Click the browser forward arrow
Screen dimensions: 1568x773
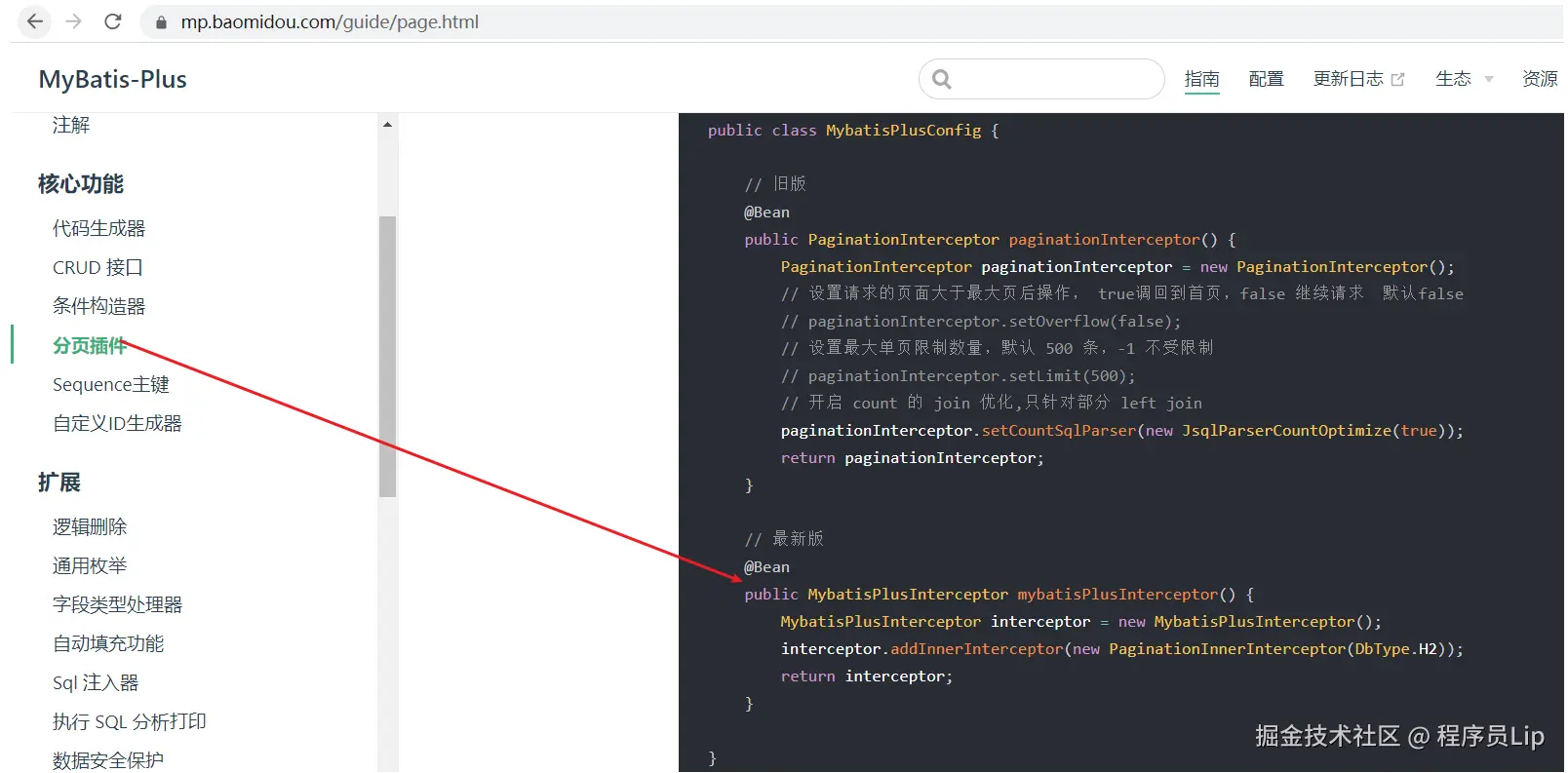74,21
